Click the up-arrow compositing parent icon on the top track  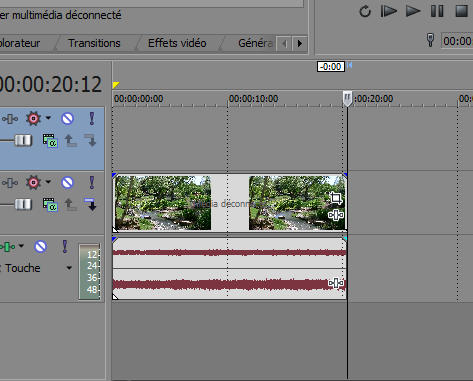pyautogui.click(x=70, y=140)
